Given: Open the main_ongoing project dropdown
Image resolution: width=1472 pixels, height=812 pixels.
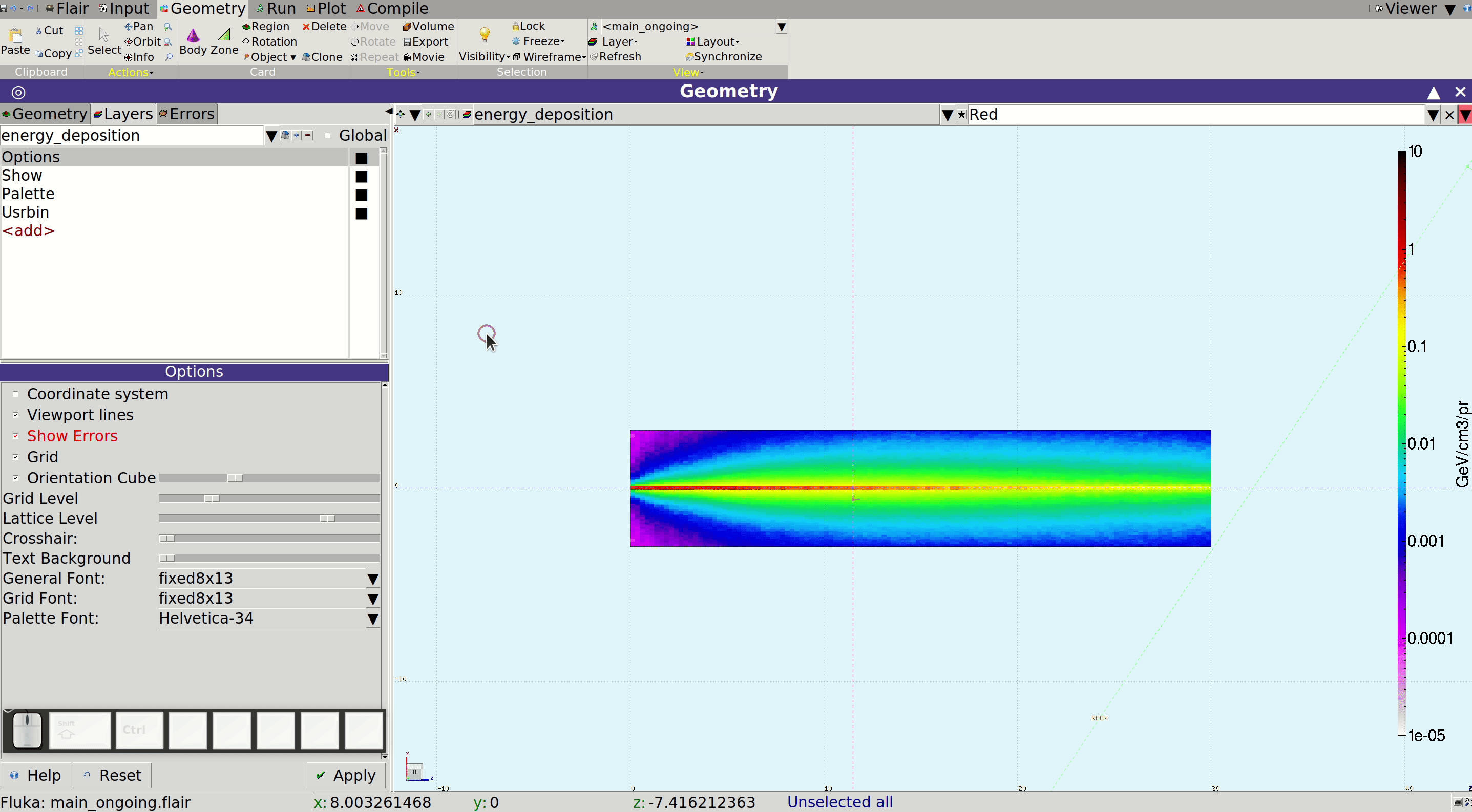Looking at the screenshot, I should click(781, 26).
